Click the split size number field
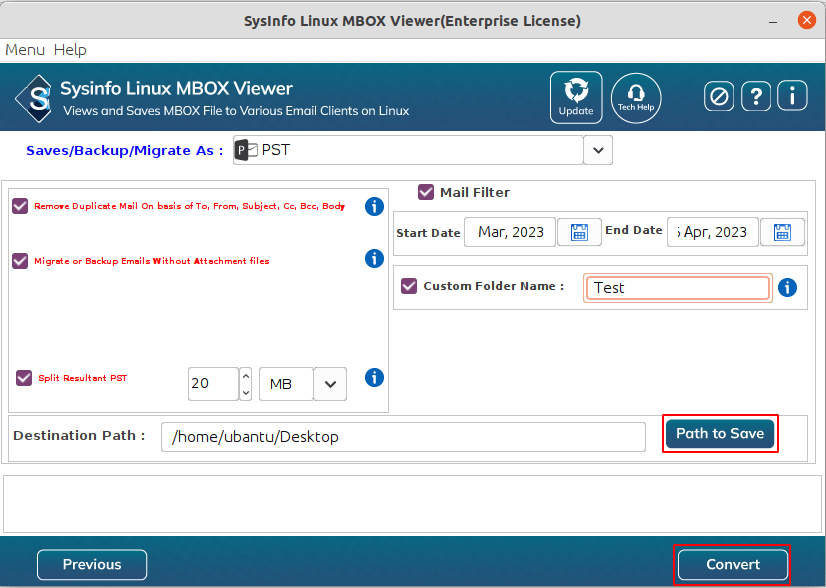 tap(213, 384)
